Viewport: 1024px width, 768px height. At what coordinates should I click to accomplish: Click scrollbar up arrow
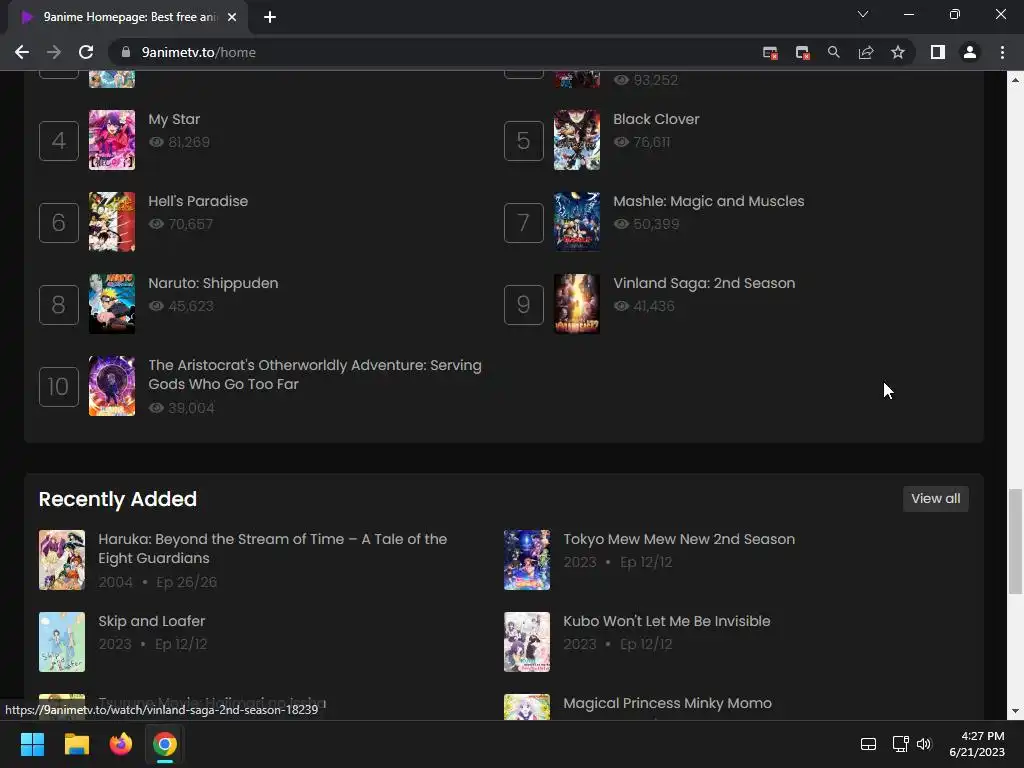(1016, 80)
